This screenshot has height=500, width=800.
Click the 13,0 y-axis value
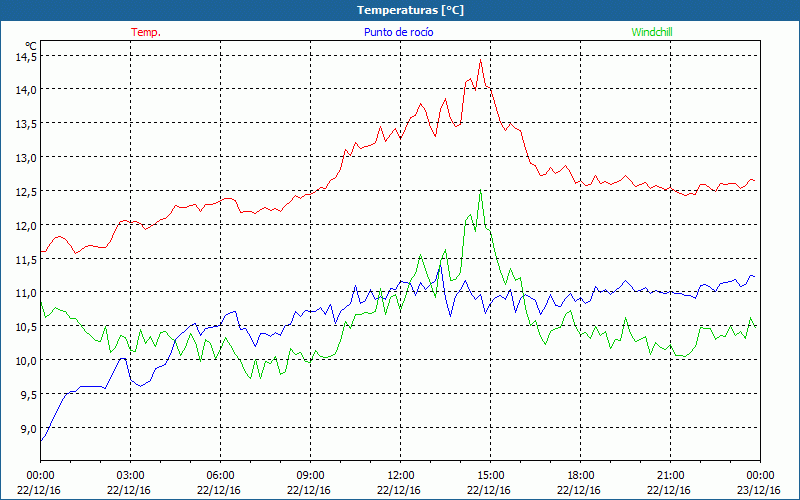[26, 158]
